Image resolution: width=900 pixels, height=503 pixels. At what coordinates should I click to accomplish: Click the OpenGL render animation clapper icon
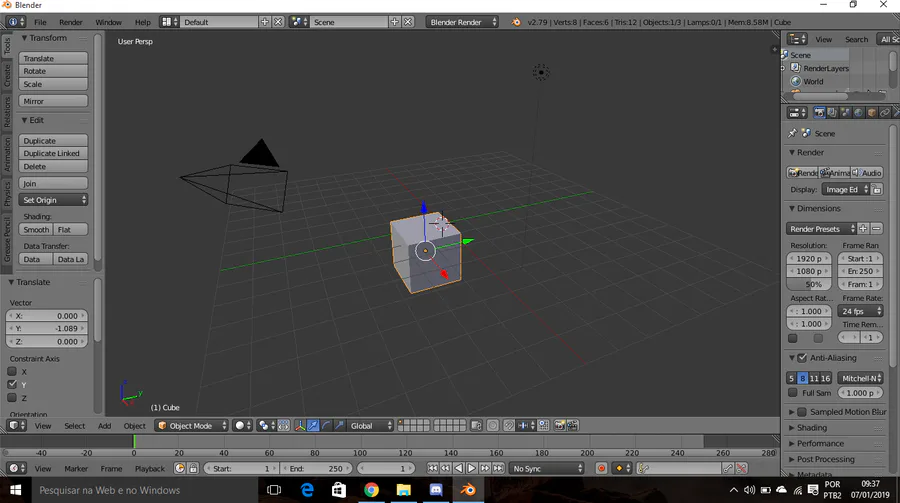[x=572, y=425]
